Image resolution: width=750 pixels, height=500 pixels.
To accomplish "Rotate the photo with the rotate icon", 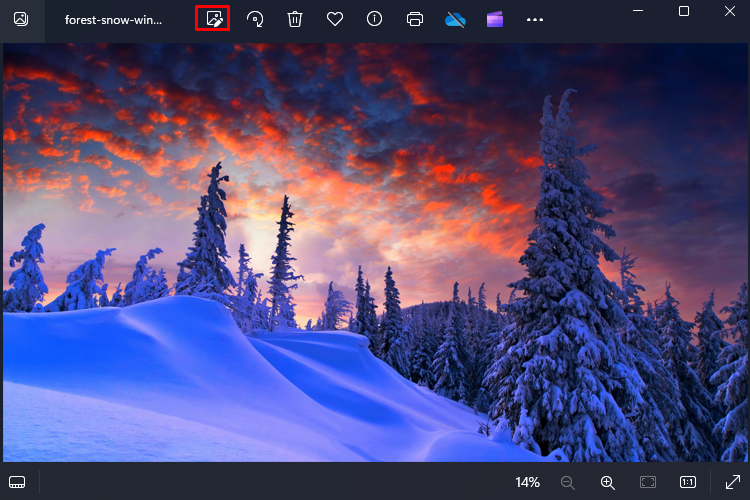I will [x=254, y=19].
